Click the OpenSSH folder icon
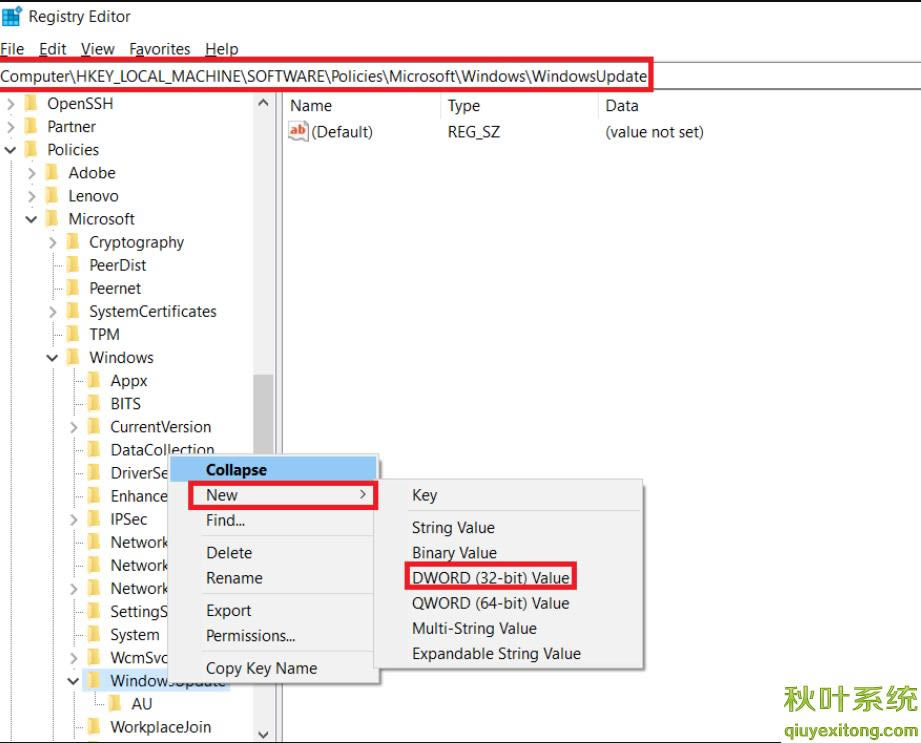This screenshot has width=921, height=743. (31, 103)
